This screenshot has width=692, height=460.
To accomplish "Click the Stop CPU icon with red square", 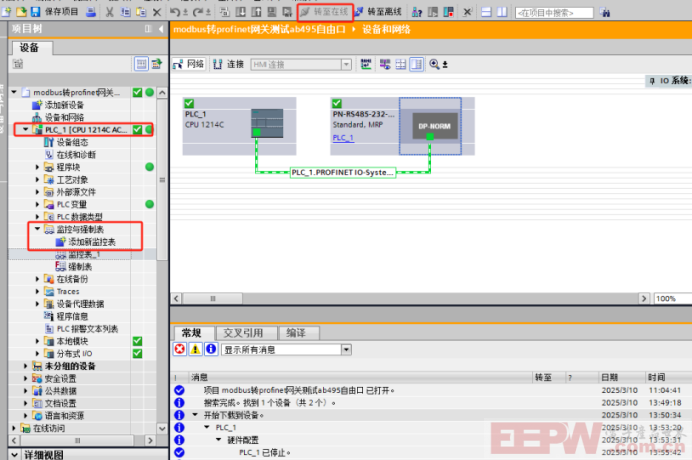I will tap(448, 12).
